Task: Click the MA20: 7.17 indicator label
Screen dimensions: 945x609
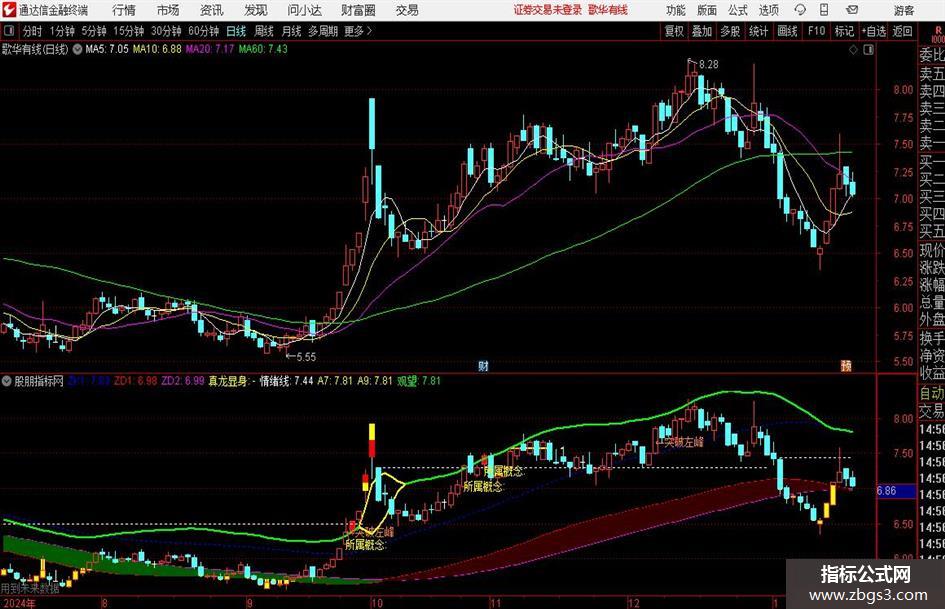Action: point(209,49)
